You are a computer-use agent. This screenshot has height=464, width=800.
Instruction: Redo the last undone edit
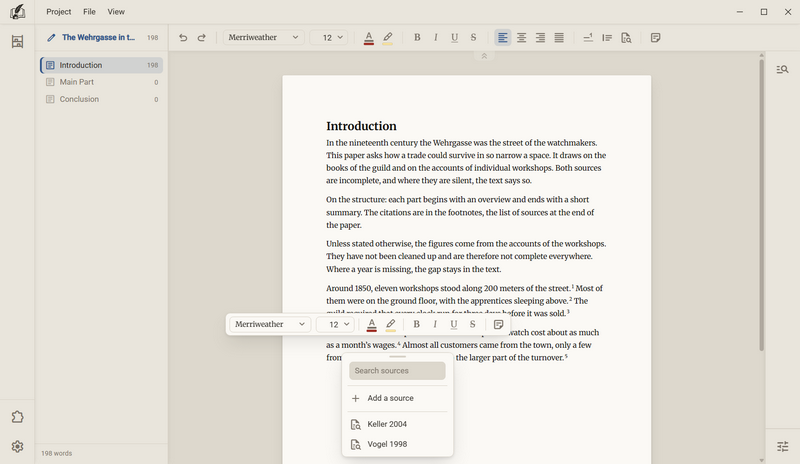point(202,38)
